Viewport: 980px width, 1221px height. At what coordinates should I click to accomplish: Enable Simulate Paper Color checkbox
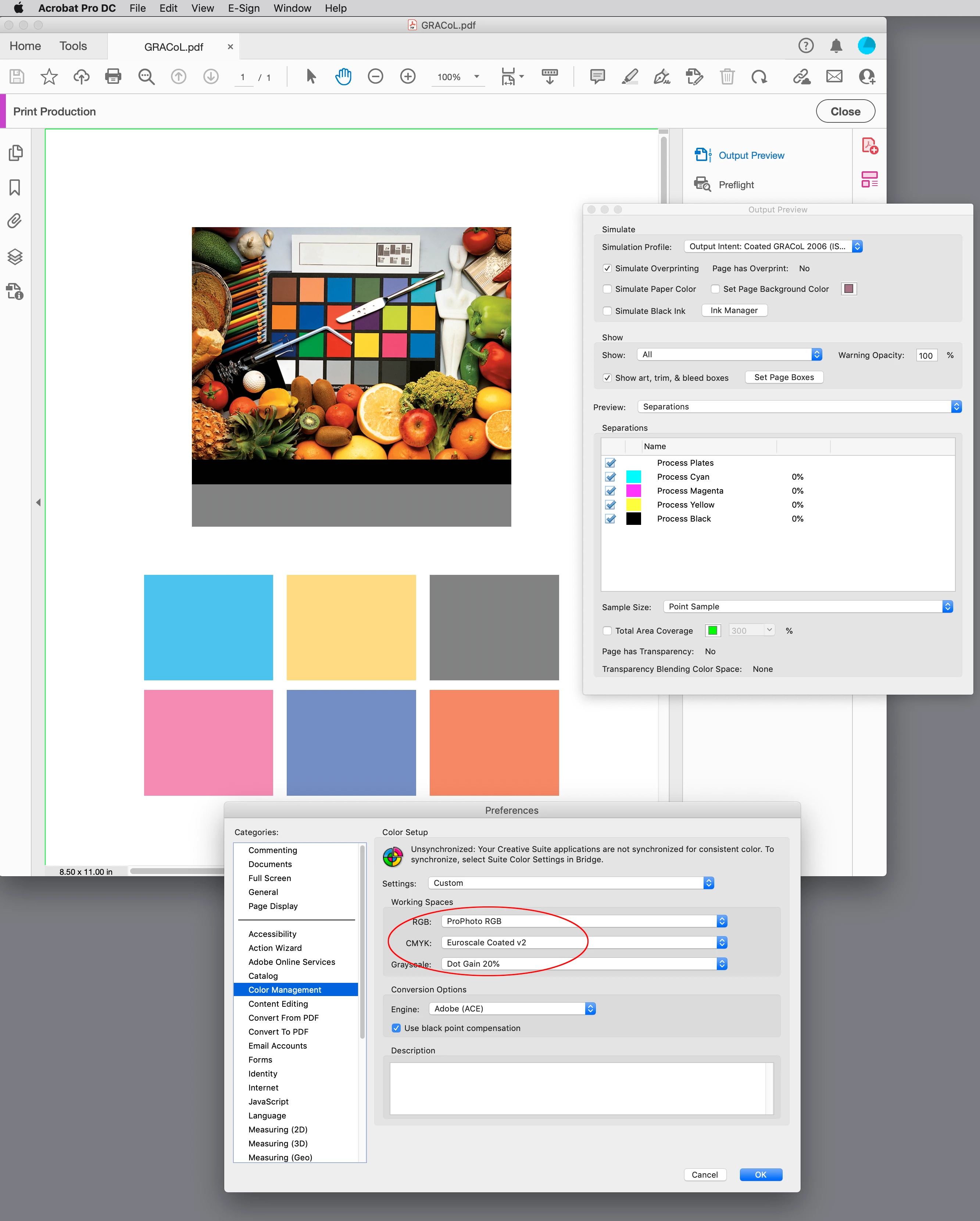(x=607, y=289)
